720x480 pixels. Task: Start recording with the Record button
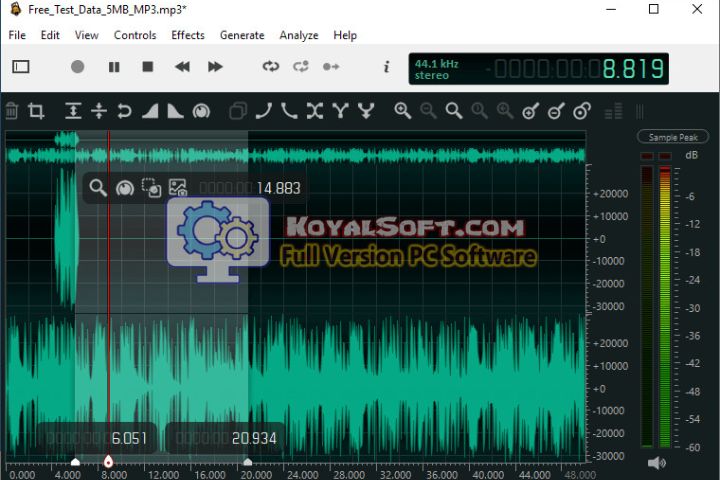[78, 67]
